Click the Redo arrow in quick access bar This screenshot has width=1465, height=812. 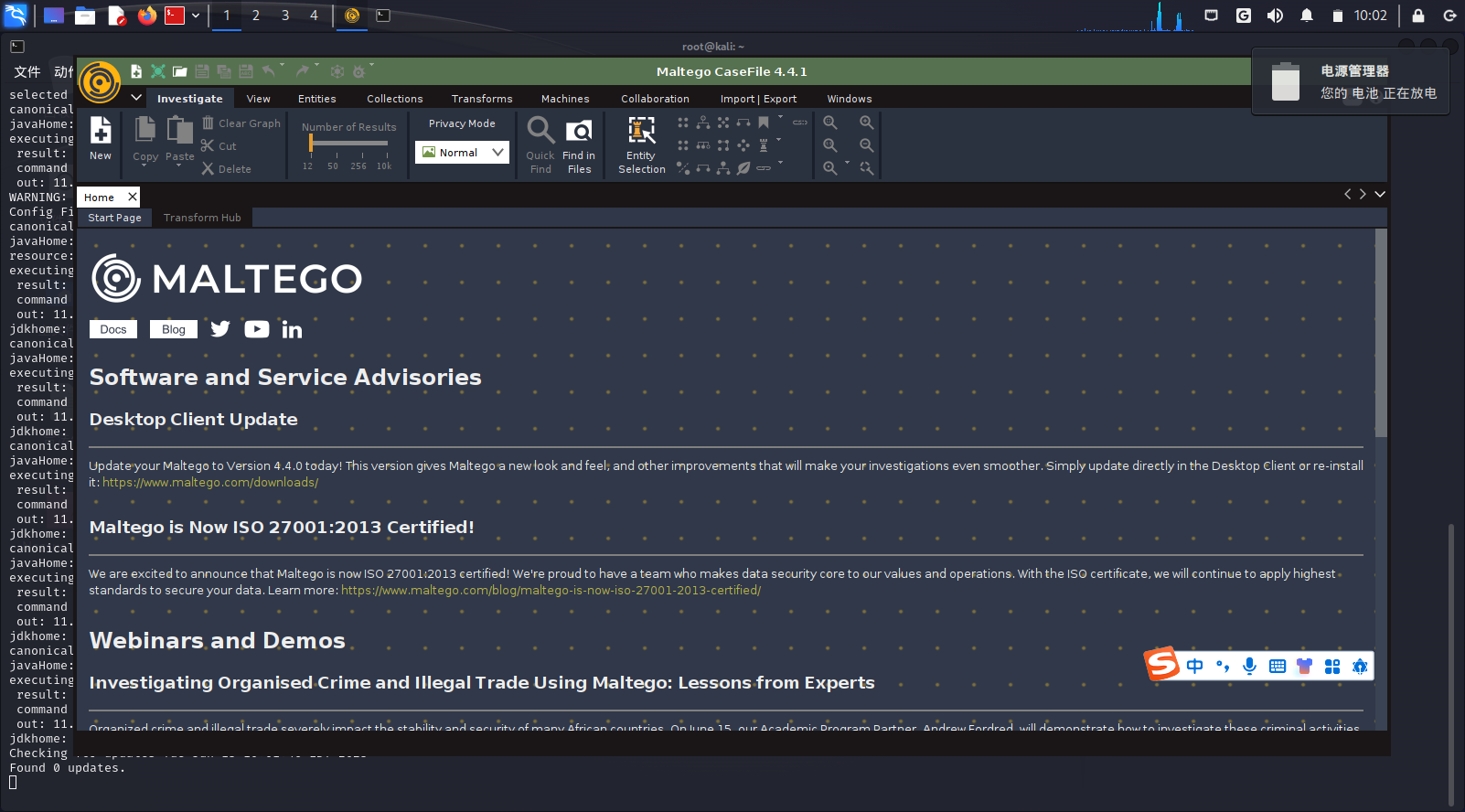tap(303, 70)
